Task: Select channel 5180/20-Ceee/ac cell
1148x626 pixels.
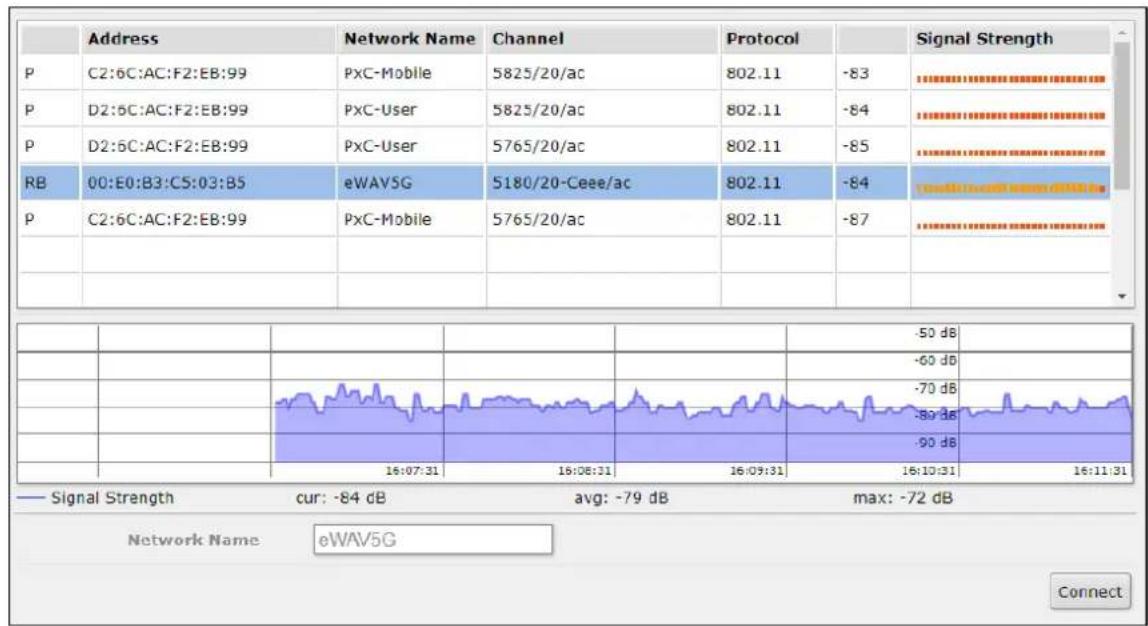Action: click(562, 183)
